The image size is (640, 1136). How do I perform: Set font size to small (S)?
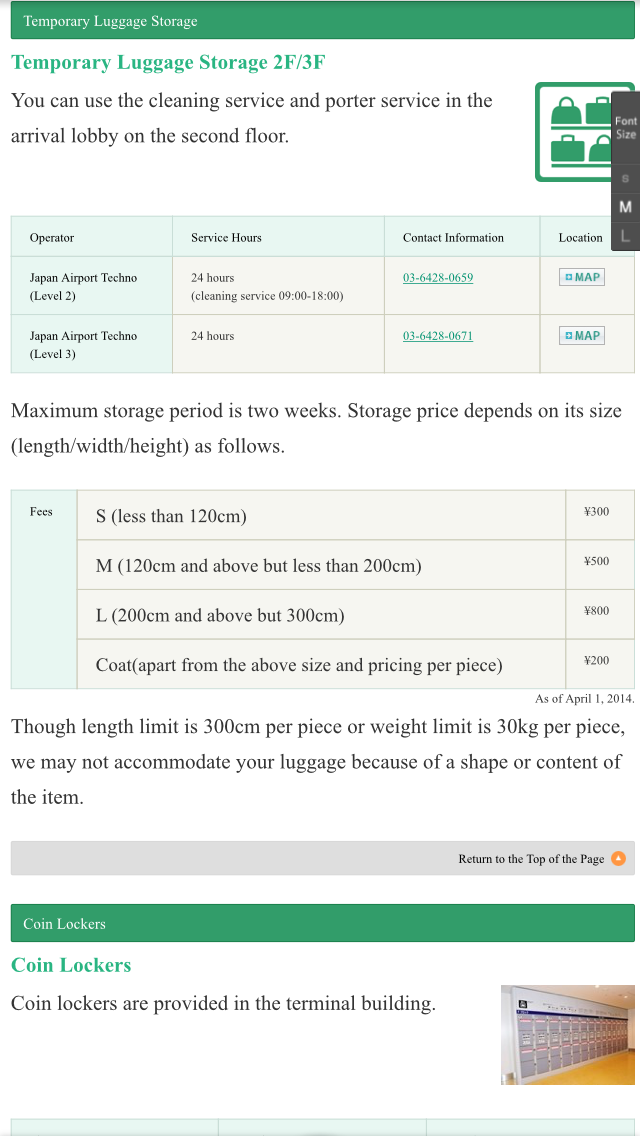tap(625, 179)
